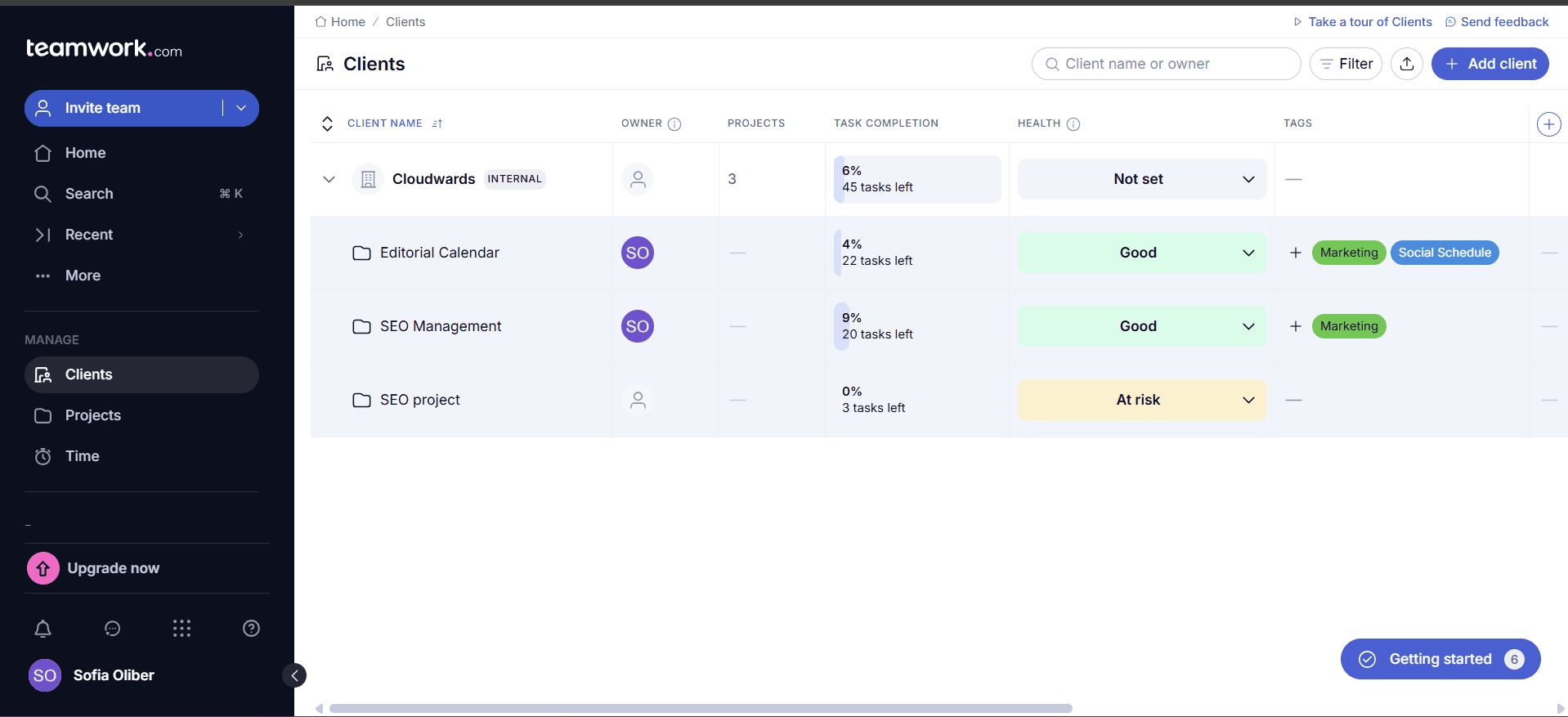
Task: Click the Health column info icon
Action: [x=1073, y=124]
